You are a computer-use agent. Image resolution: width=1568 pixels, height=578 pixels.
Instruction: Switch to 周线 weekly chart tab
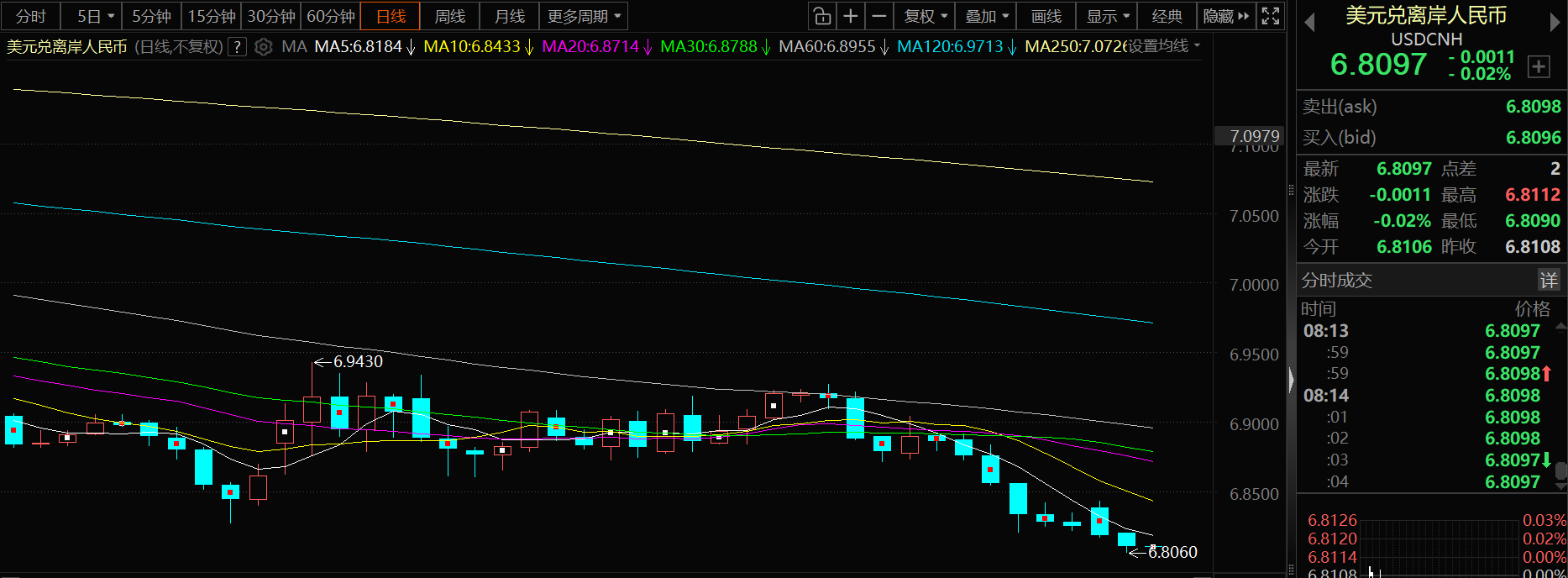(x=449, y=16)
